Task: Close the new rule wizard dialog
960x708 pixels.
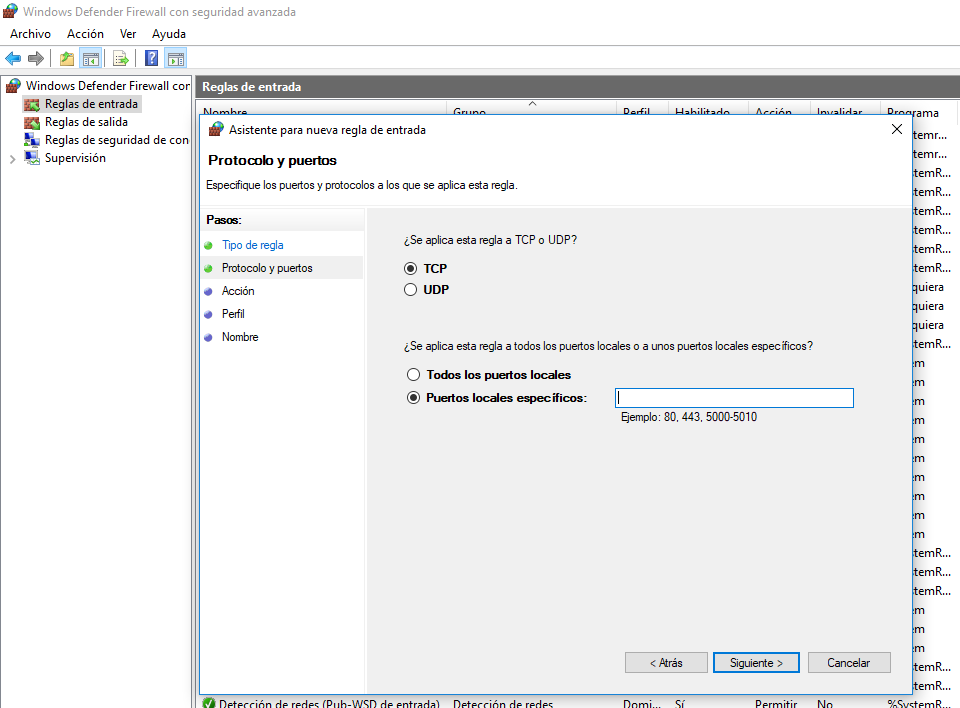Action: [x=897, y=129]
